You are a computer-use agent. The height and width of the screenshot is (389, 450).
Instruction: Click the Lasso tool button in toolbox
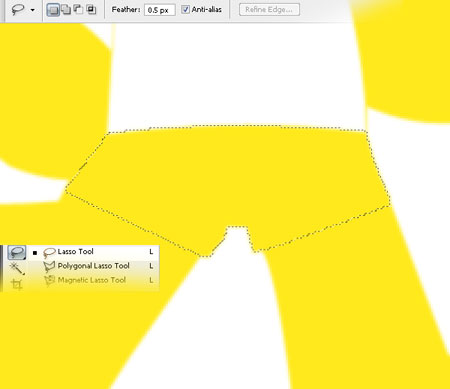pyautogui.click(x=17, y=252)
